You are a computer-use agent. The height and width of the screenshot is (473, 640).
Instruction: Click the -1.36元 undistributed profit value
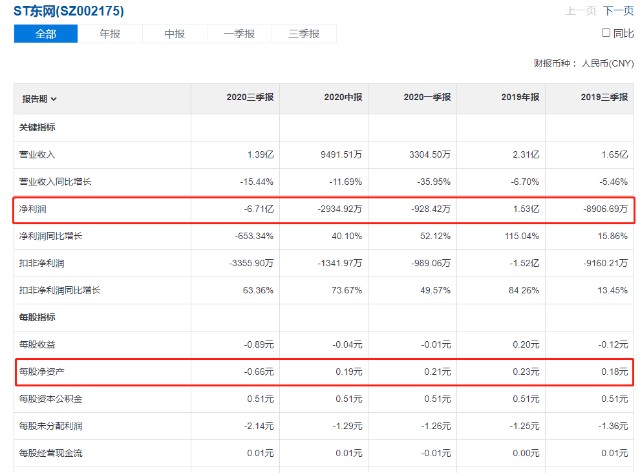(x=613, y=426)
